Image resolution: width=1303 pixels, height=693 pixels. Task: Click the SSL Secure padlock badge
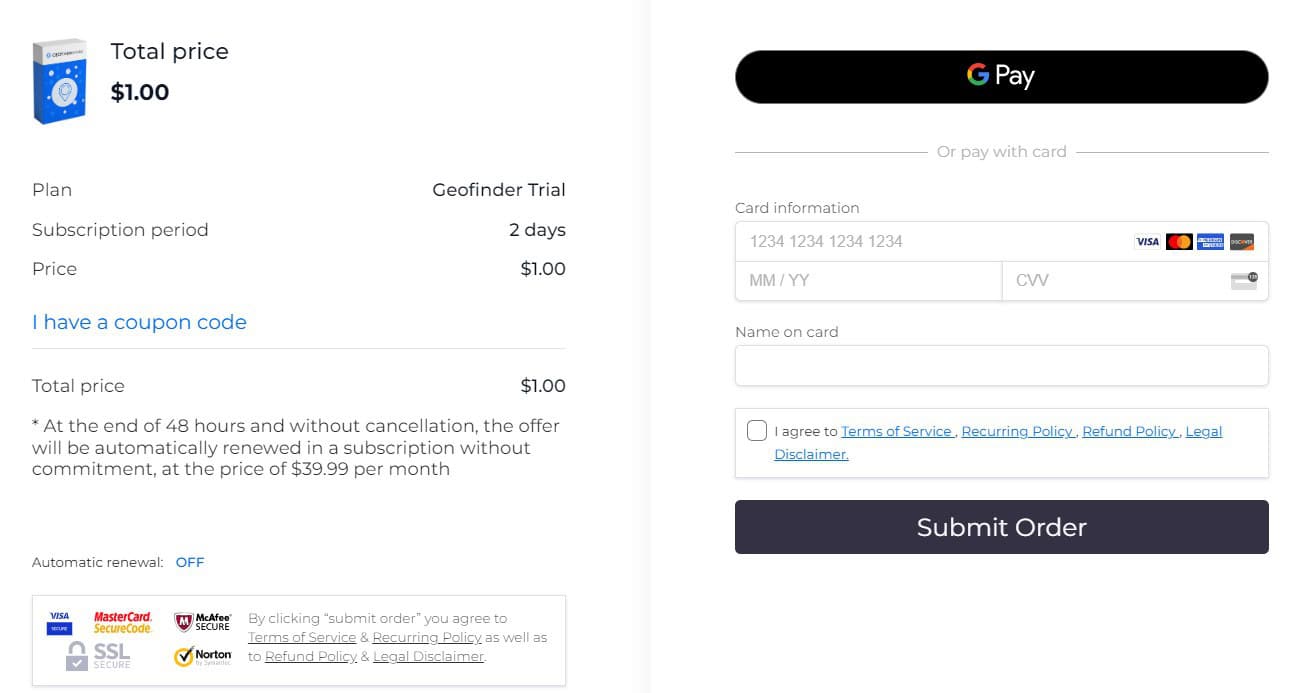(98, 655)
